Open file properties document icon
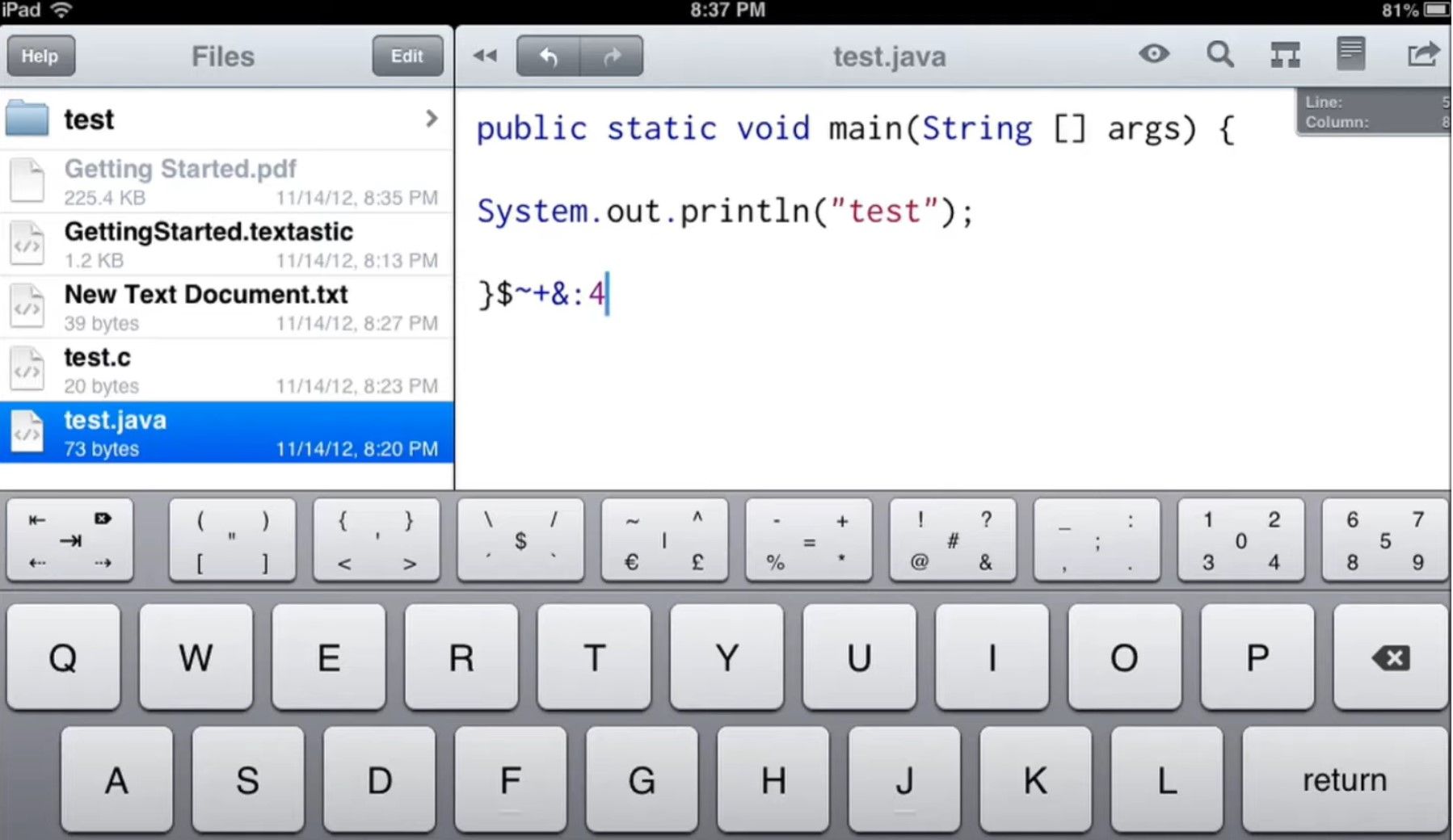The image size is (1453, 840). 1350,55
